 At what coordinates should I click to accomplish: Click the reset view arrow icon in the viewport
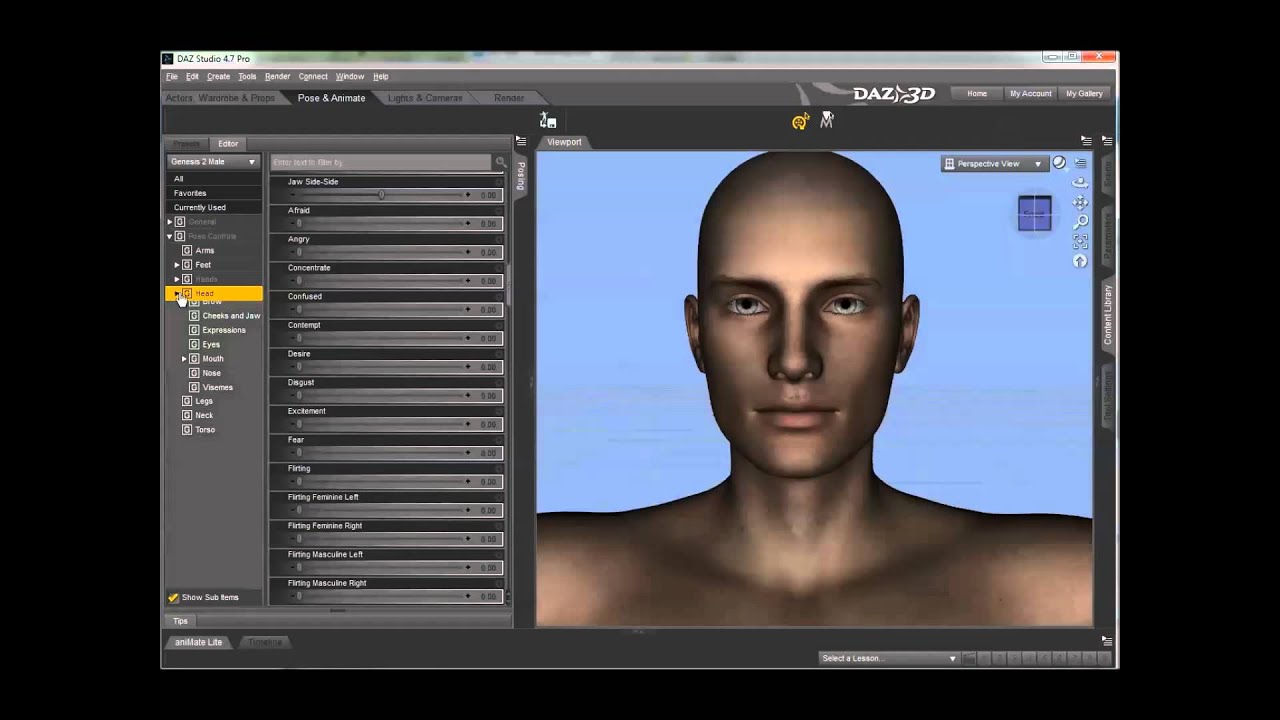point(1080,261)
